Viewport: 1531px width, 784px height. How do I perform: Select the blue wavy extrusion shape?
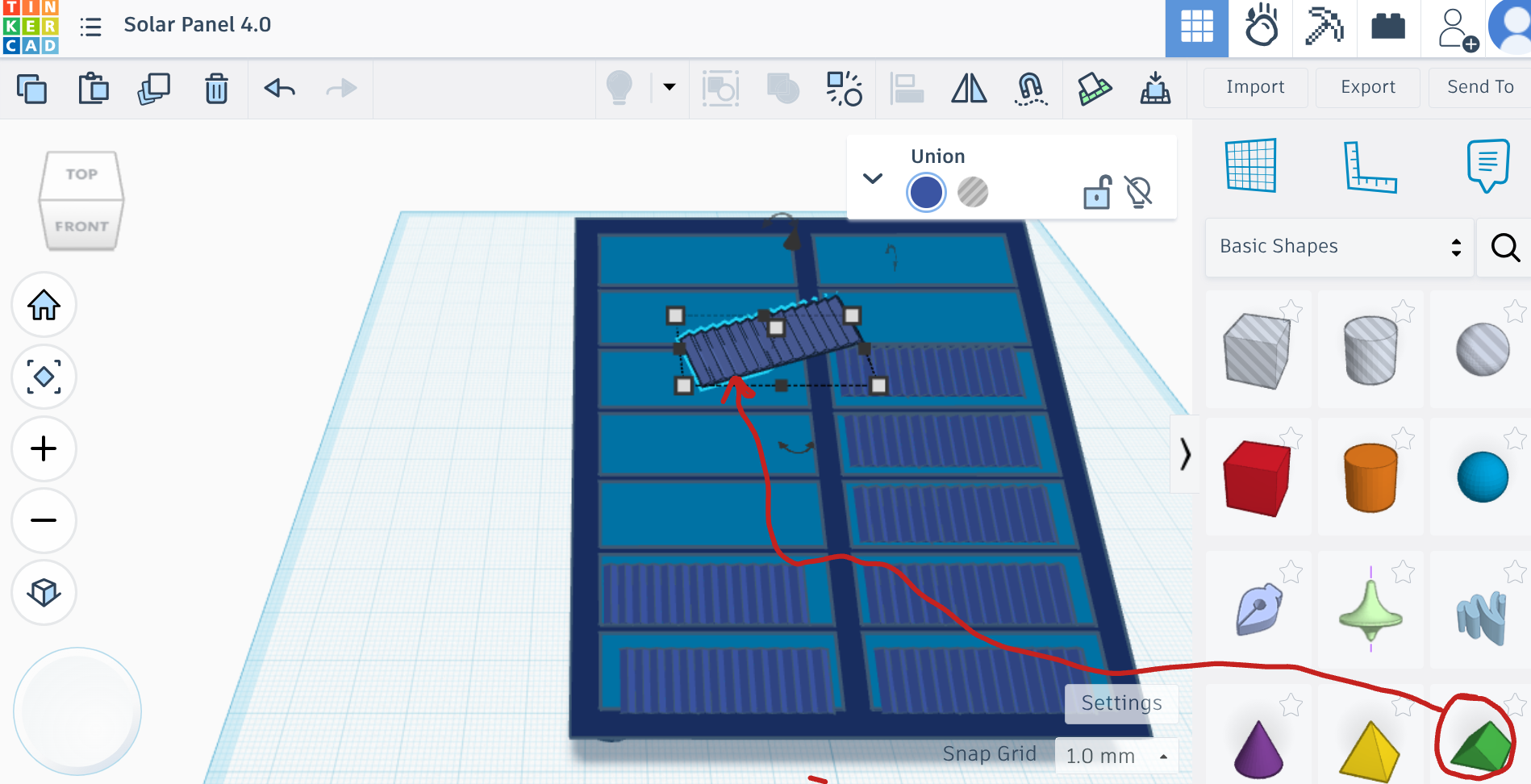(x=1482, y=618)
